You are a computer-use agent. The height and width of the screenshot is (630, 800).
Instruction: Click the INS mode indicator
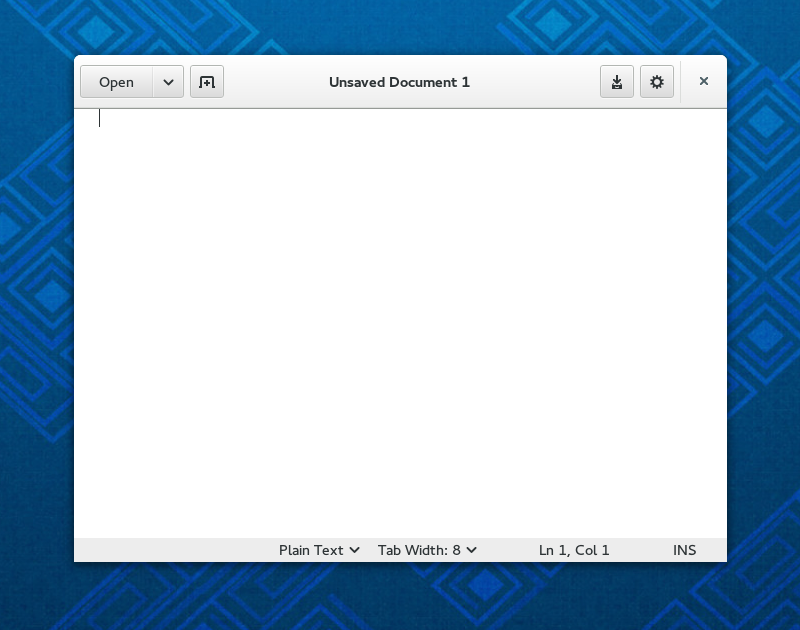[684, 550]
